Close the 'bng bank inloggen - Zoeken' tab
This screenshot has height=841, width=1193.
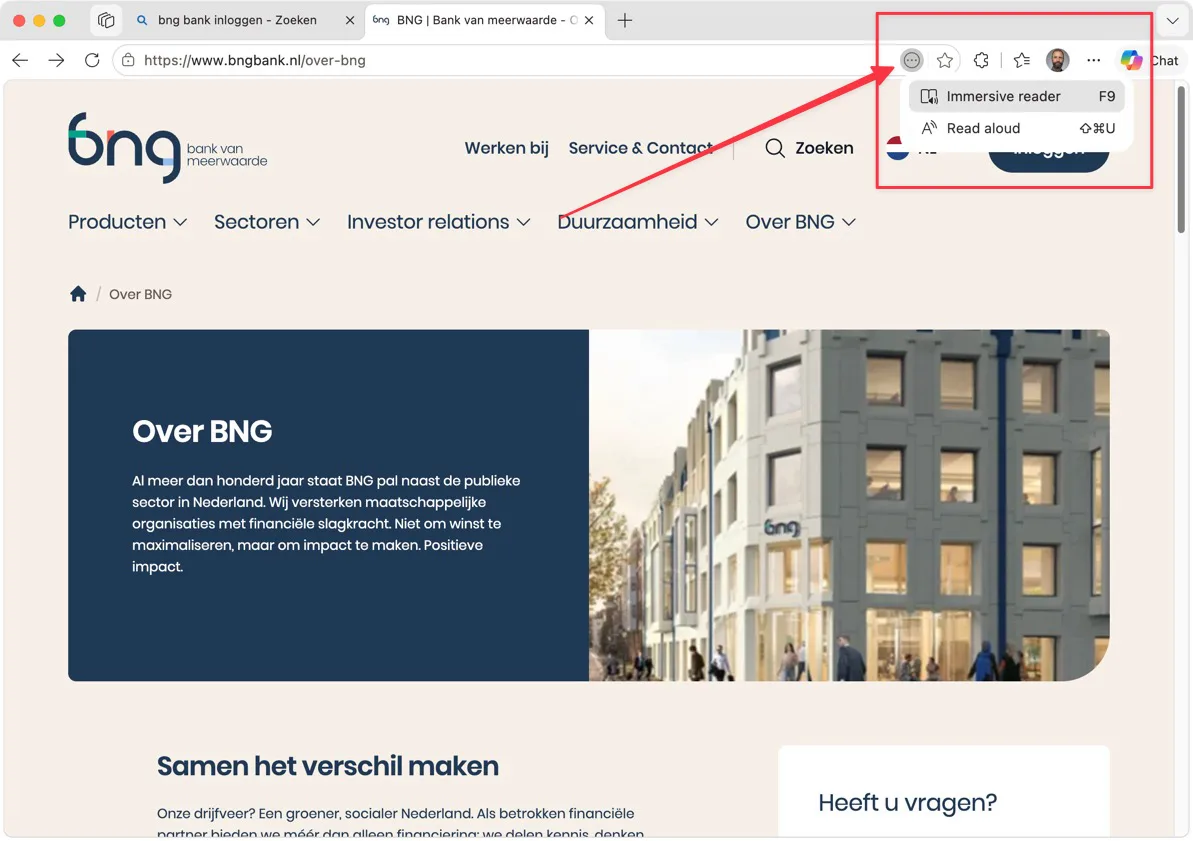pyautogui.click(x=350, y=21)
